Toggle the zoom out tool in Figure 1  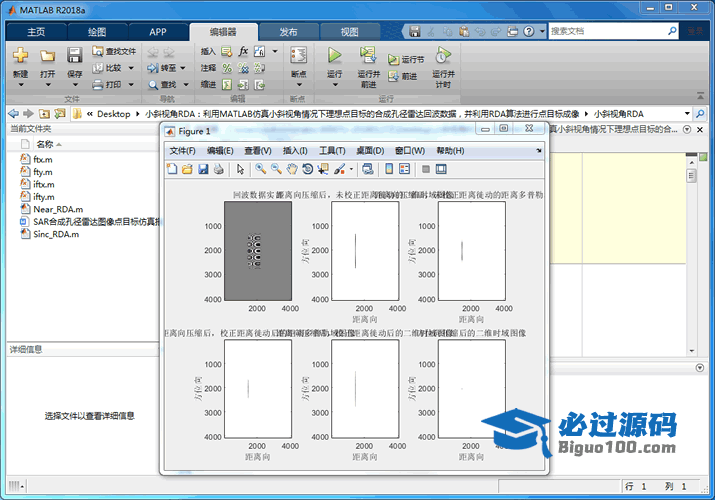pyautogui.click(x=276, y=169)
